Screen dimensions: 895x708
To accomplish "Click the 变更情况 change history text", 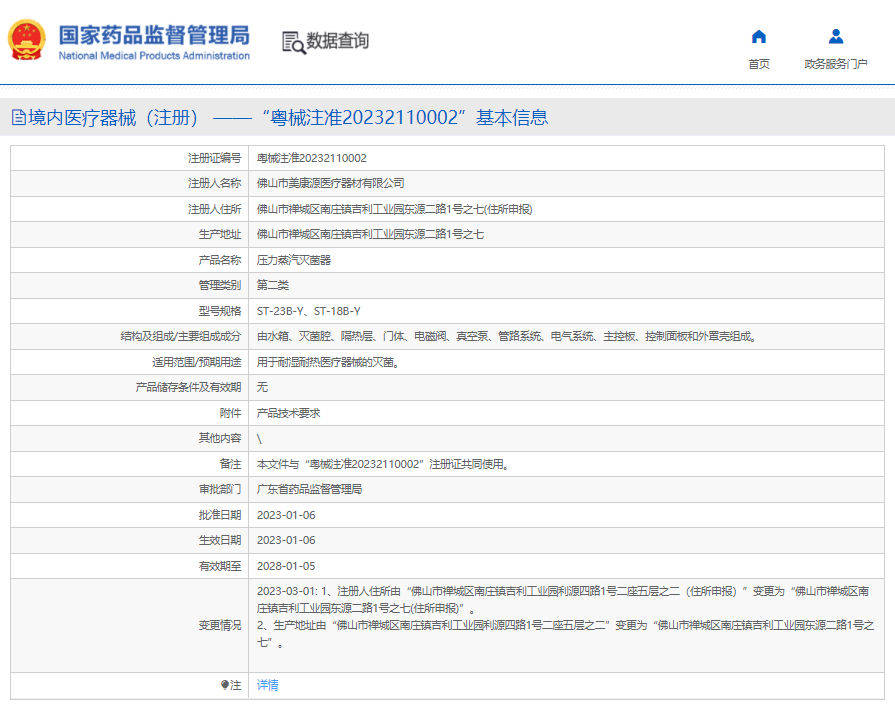I will [565, 617].
